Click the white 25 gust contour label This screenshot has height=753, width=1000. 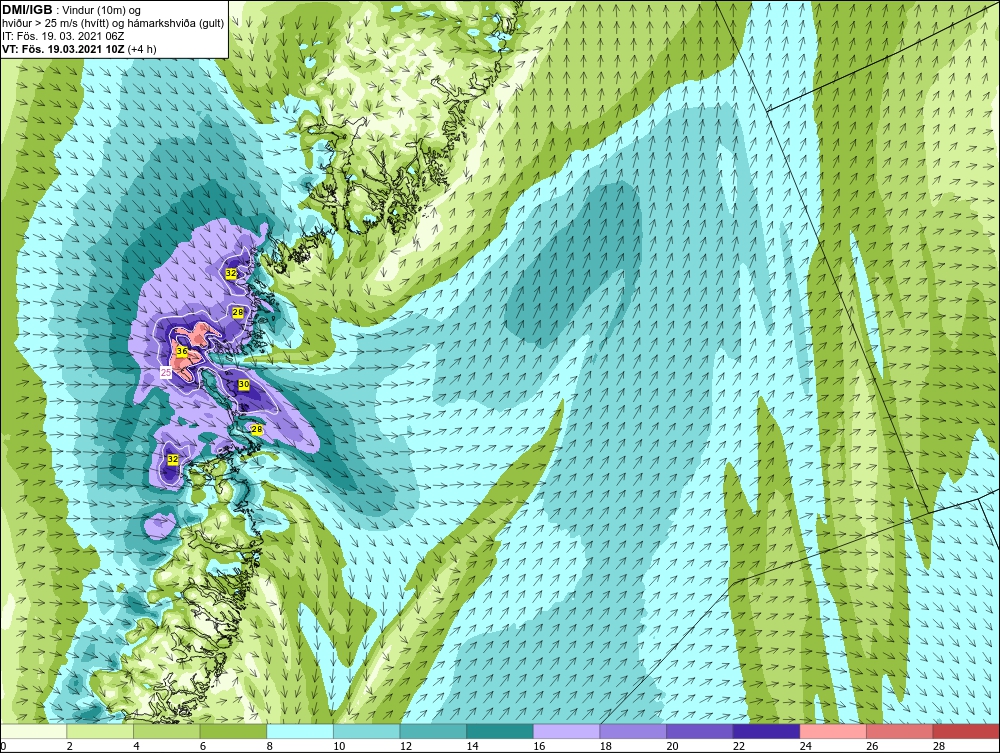tap(166, 373)
